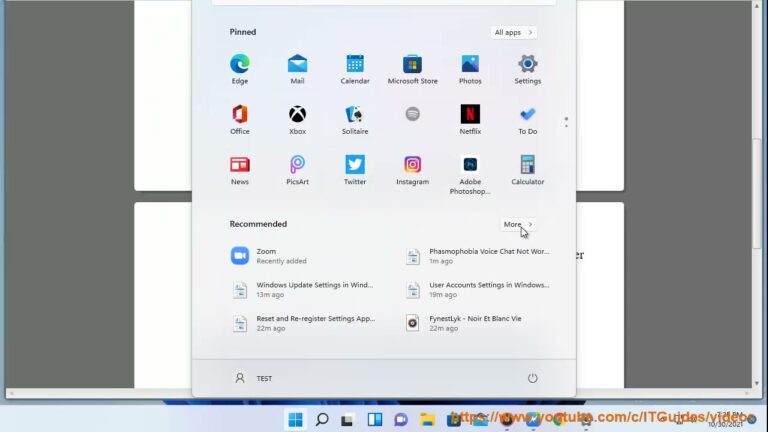This screenshot has width=768, height=432.
Task: Click the unlabeled gray Spotify icon
Action: pos(412,115)
